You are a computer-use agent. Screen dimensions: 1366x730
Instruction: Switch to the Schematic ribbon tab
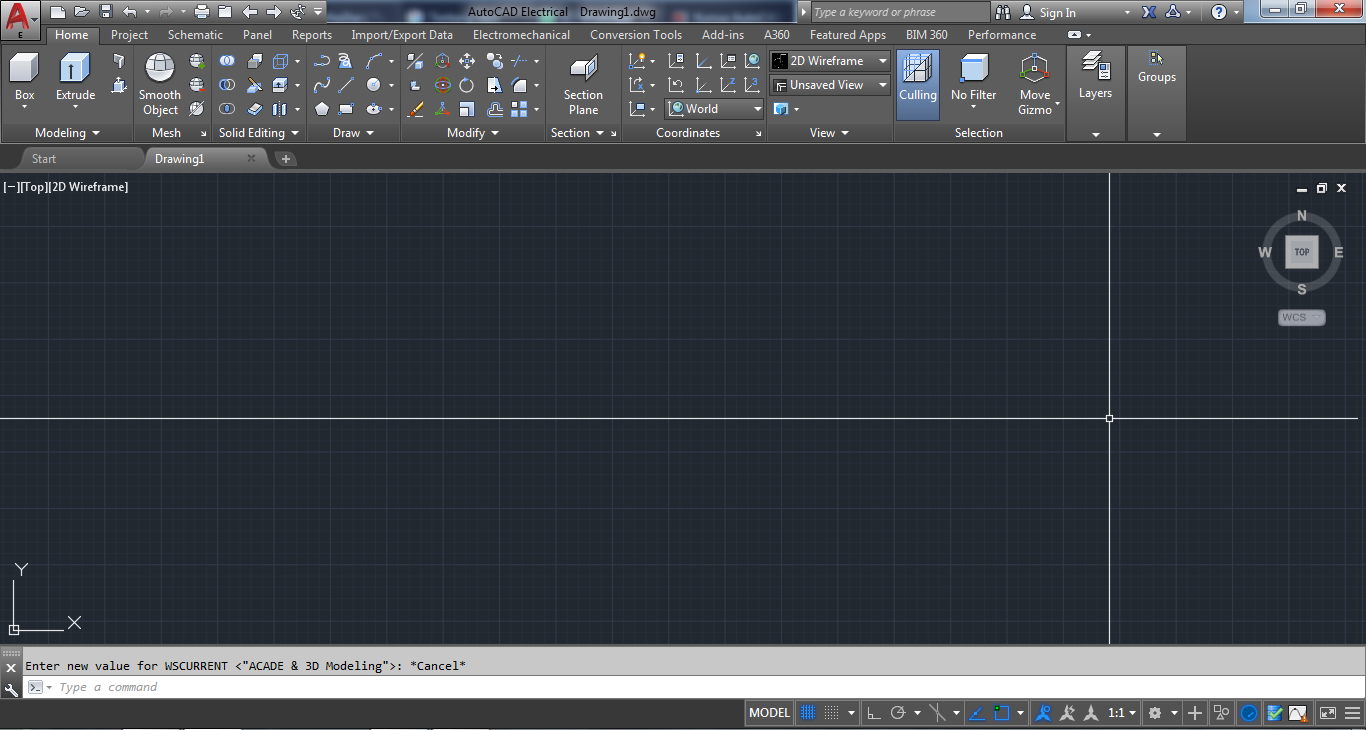click(x=194, y=34)
